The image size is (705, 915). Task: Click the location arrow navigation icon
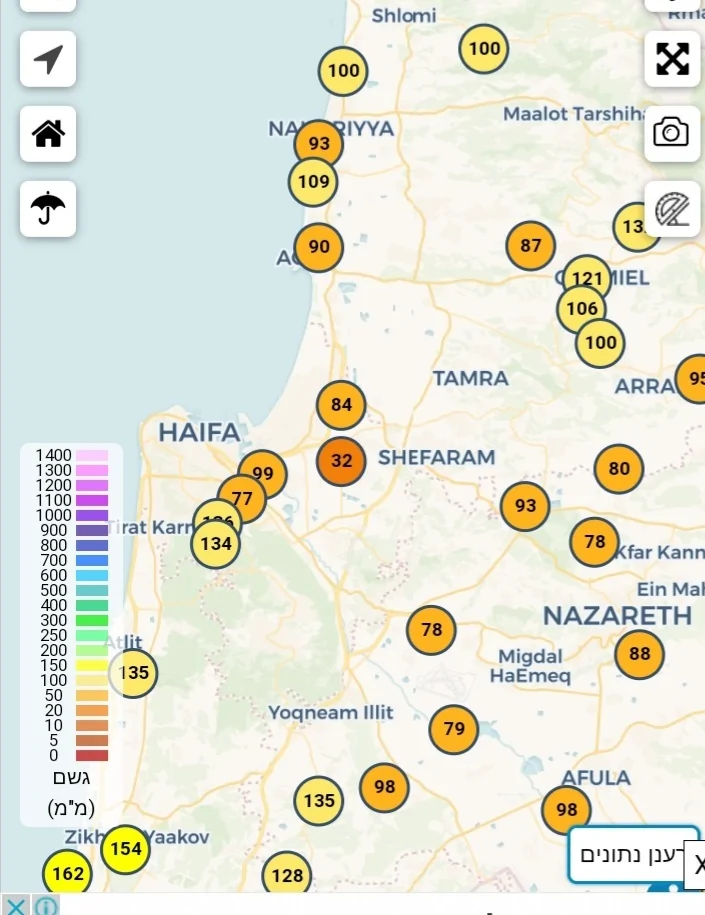coord(48,59)
